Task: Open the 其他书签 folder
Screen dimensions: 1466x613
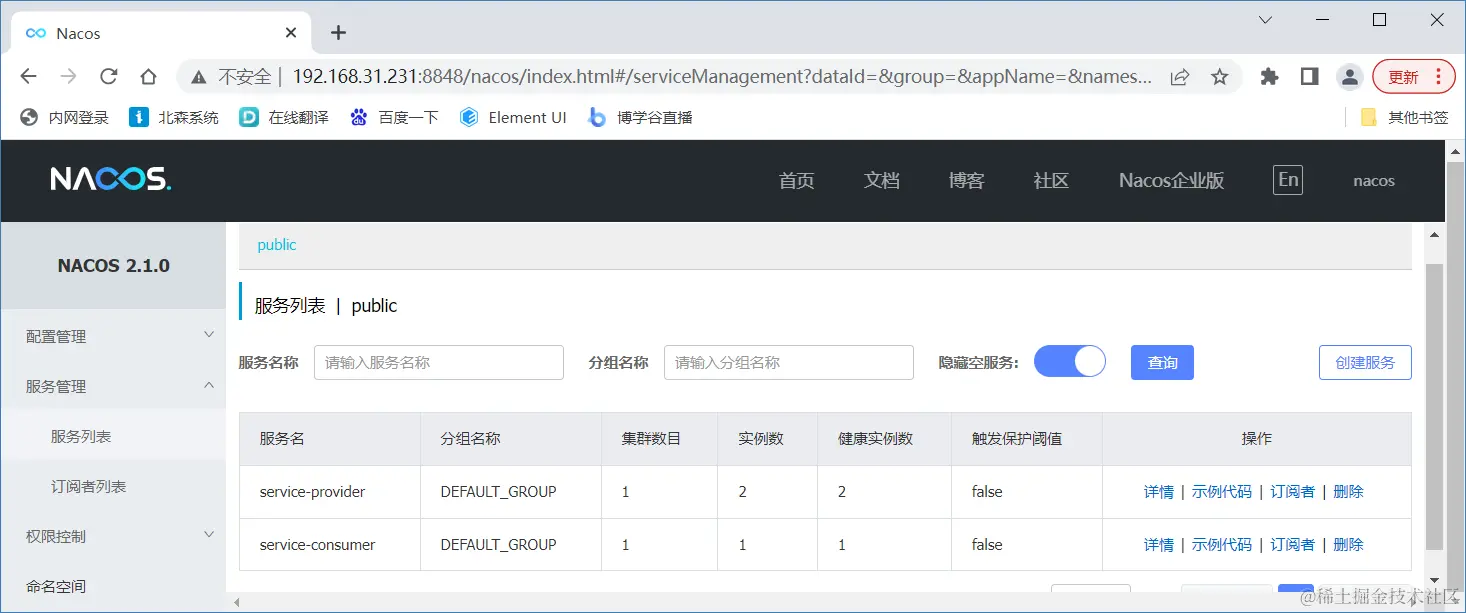Action: tap(1404, 118)
